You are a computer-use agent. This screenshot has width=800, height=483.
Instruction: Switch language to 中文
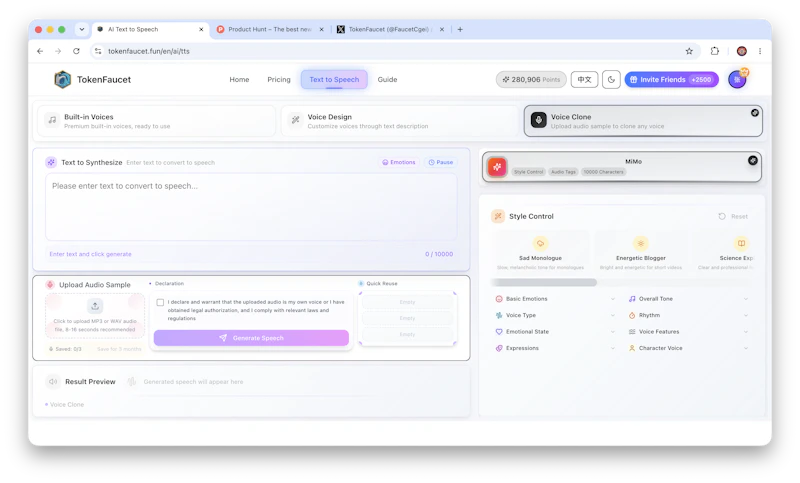[584, 80]
